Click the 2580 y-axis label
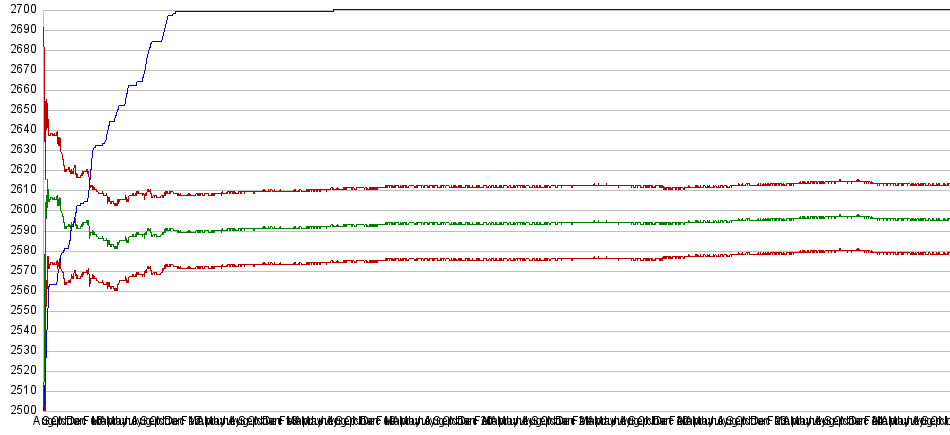 tap(20, 250)
